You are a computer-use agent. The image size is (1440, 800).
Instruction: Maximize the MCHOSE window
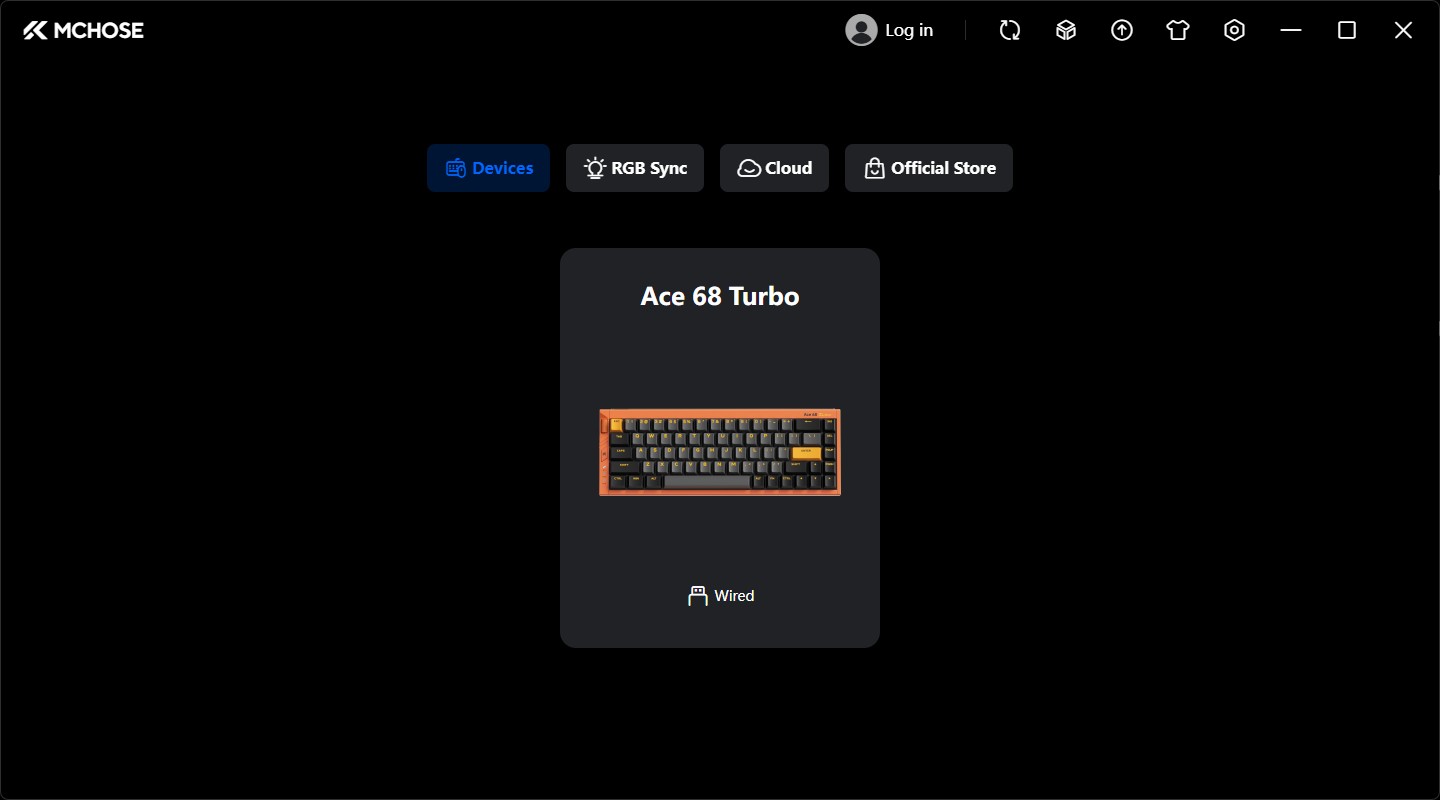pos(1347,30)
